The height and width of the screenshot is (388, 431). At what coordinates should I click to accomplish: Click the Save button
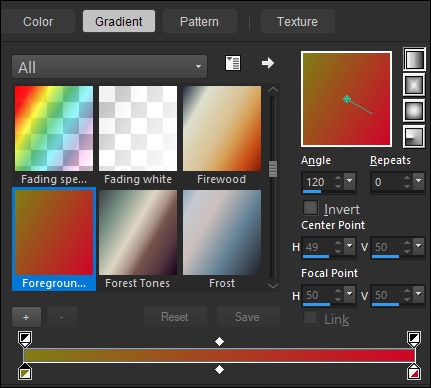click(248, 317)
